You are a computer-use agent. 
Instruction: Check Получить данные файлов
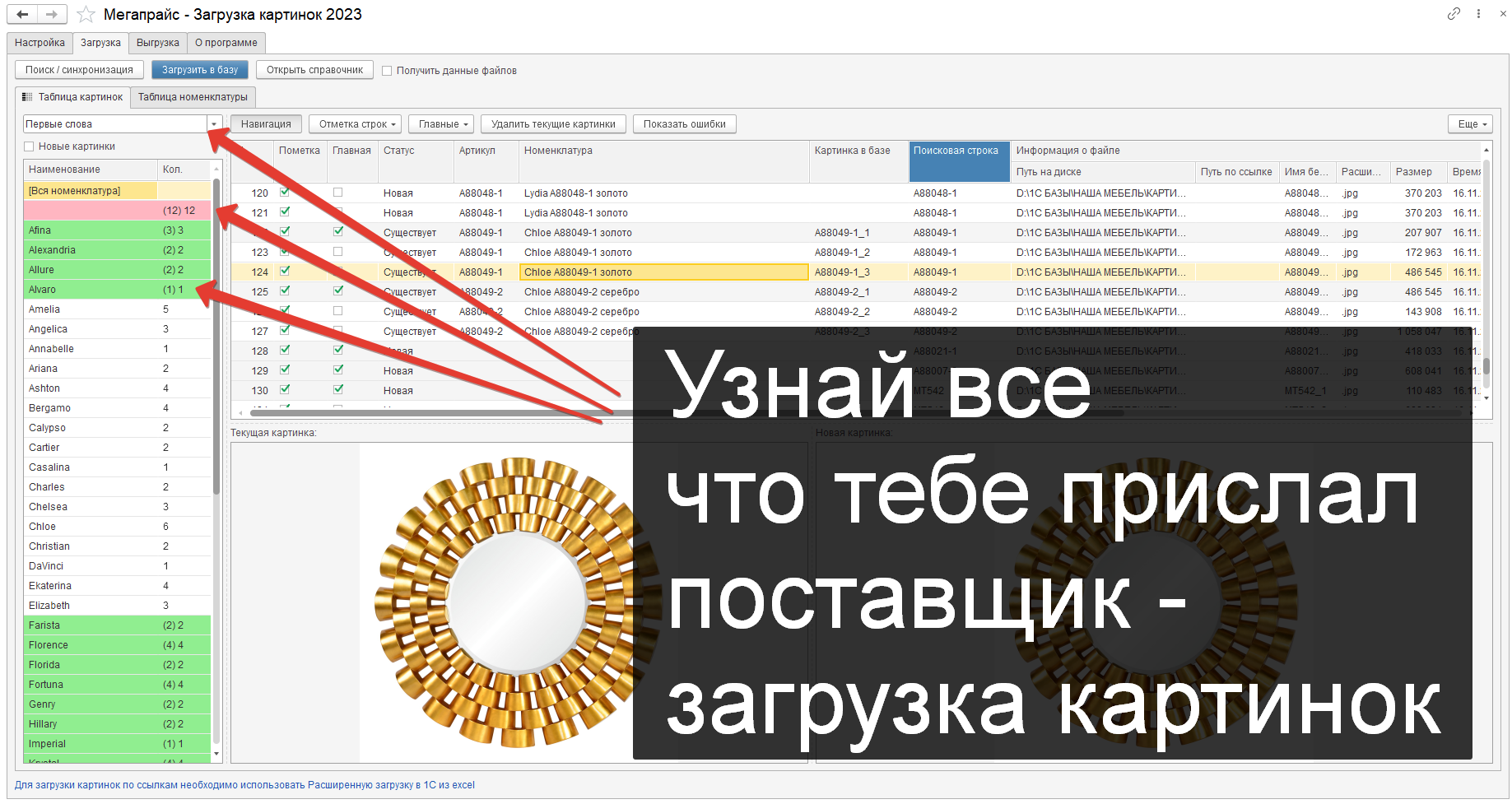pyautogui.click(x=388, y=70)
